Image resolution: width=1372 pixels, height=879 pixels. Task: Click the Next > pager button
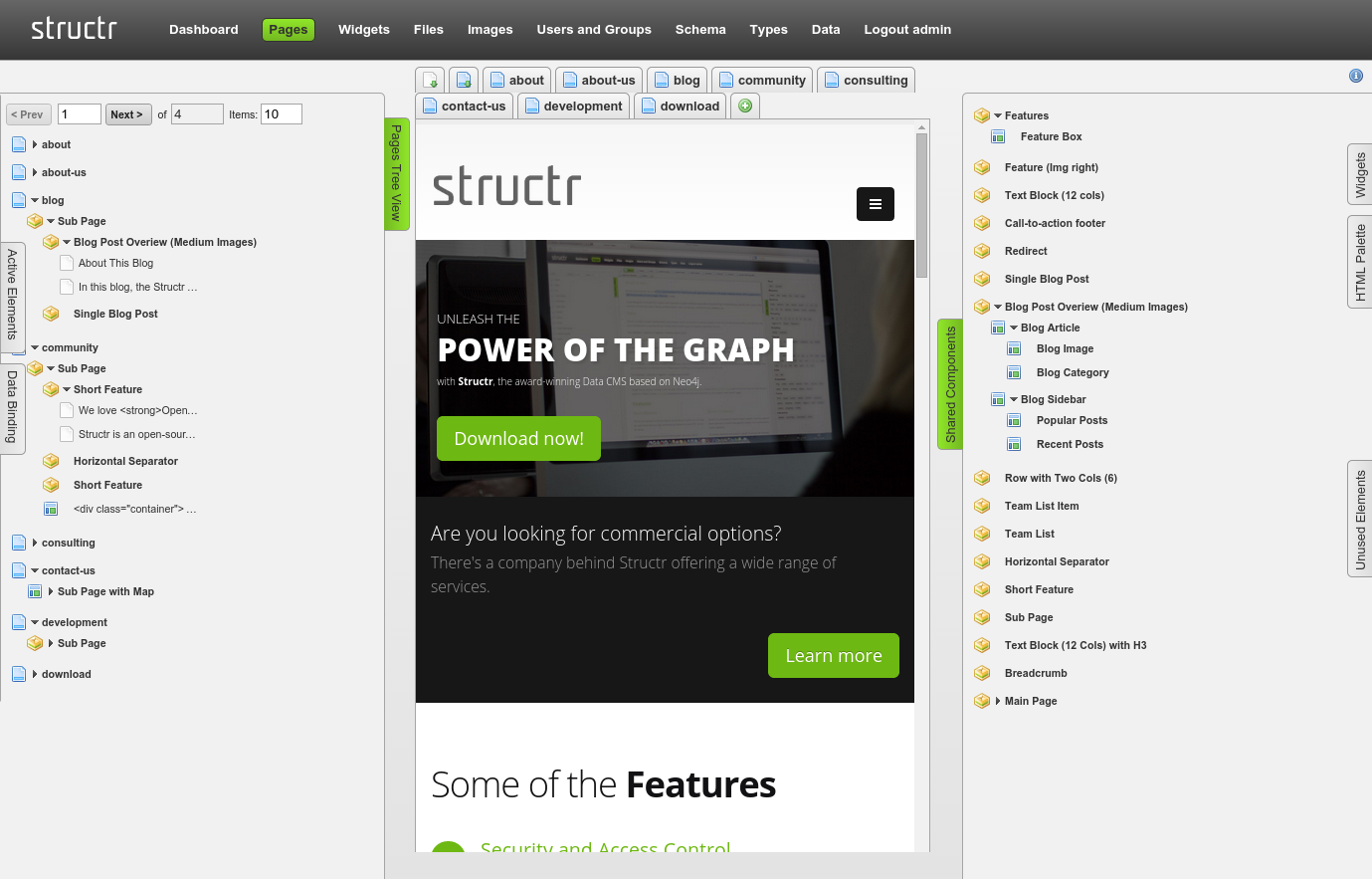pos(129,114)
